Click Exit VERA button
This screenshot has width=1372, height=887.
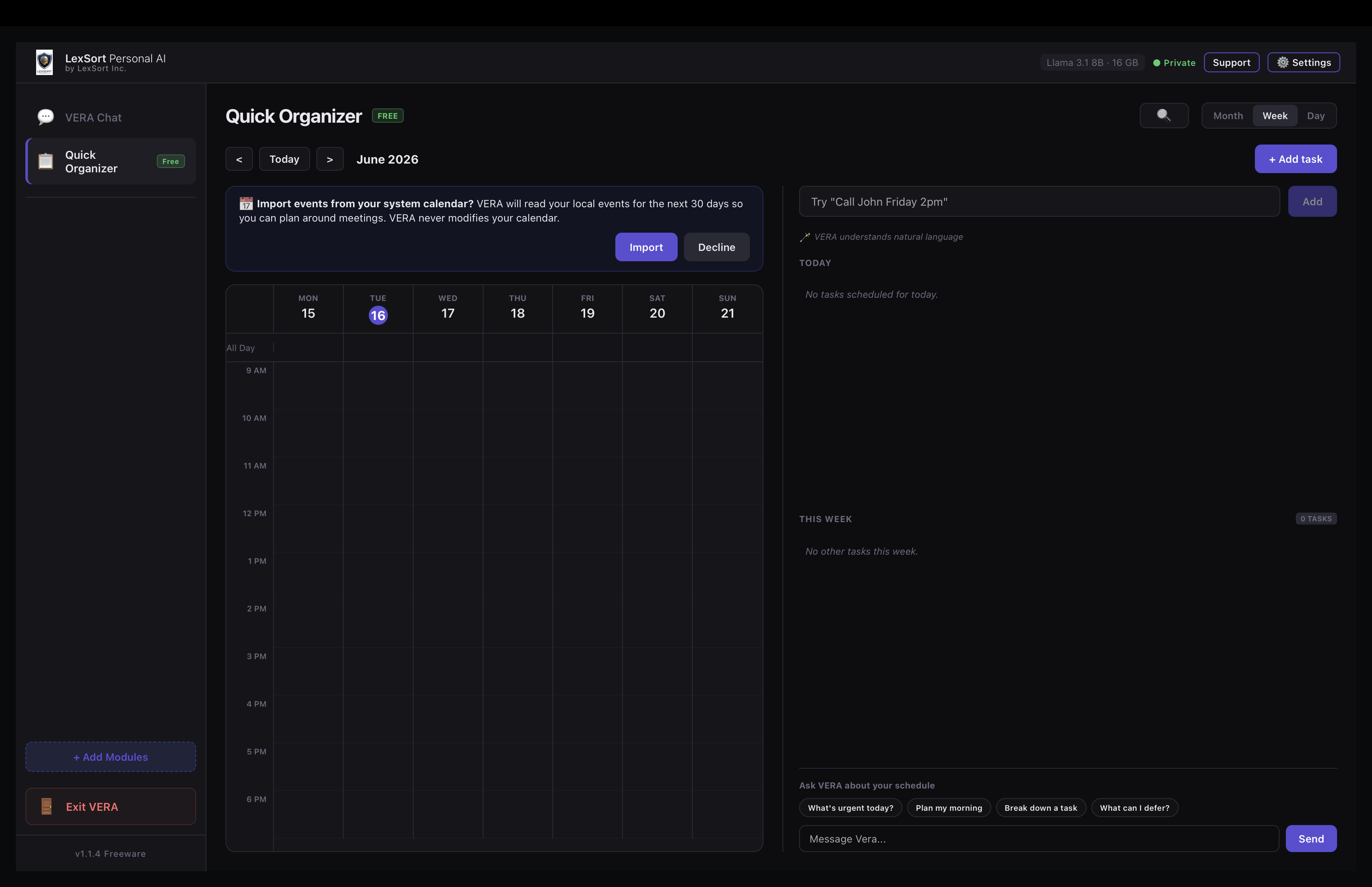[110, 806]
